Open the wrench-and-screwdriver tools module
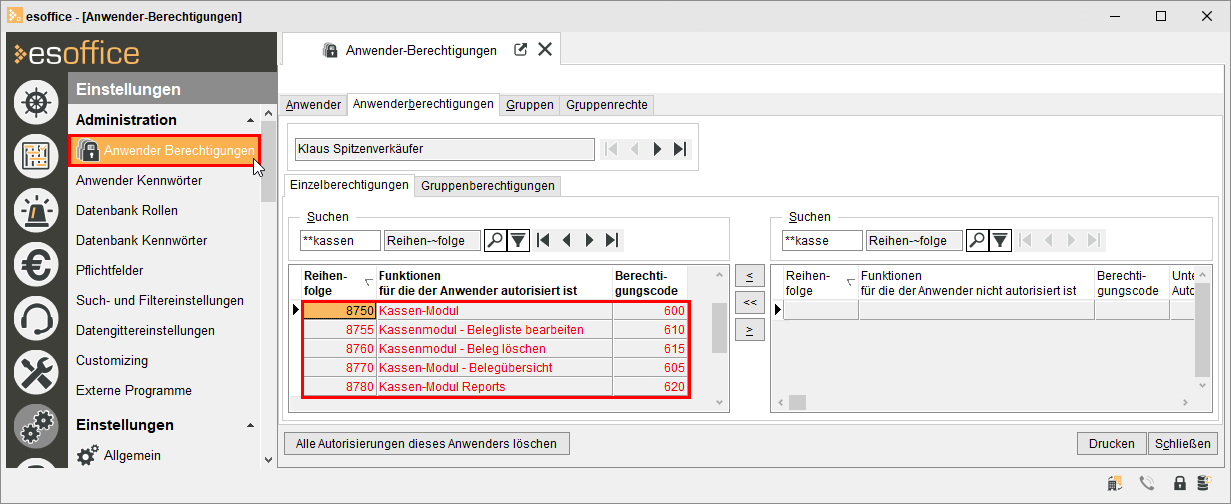 (35, 371)
